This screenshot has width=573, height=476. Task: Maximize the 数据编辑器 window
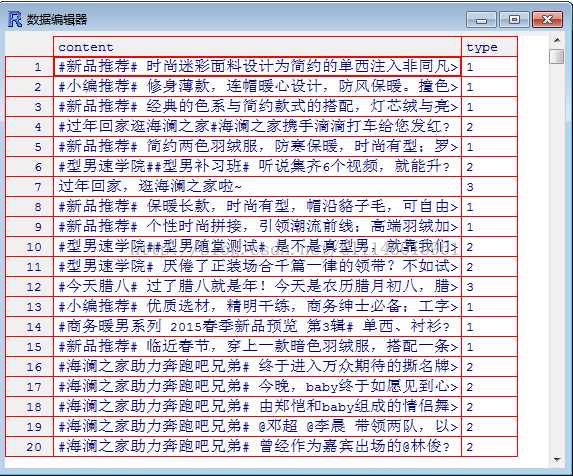515,19
